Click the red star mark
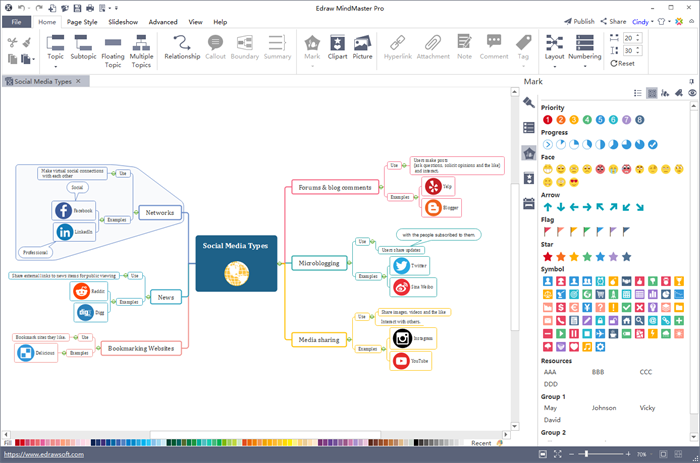700x463 pixels. tap(547, 257)
